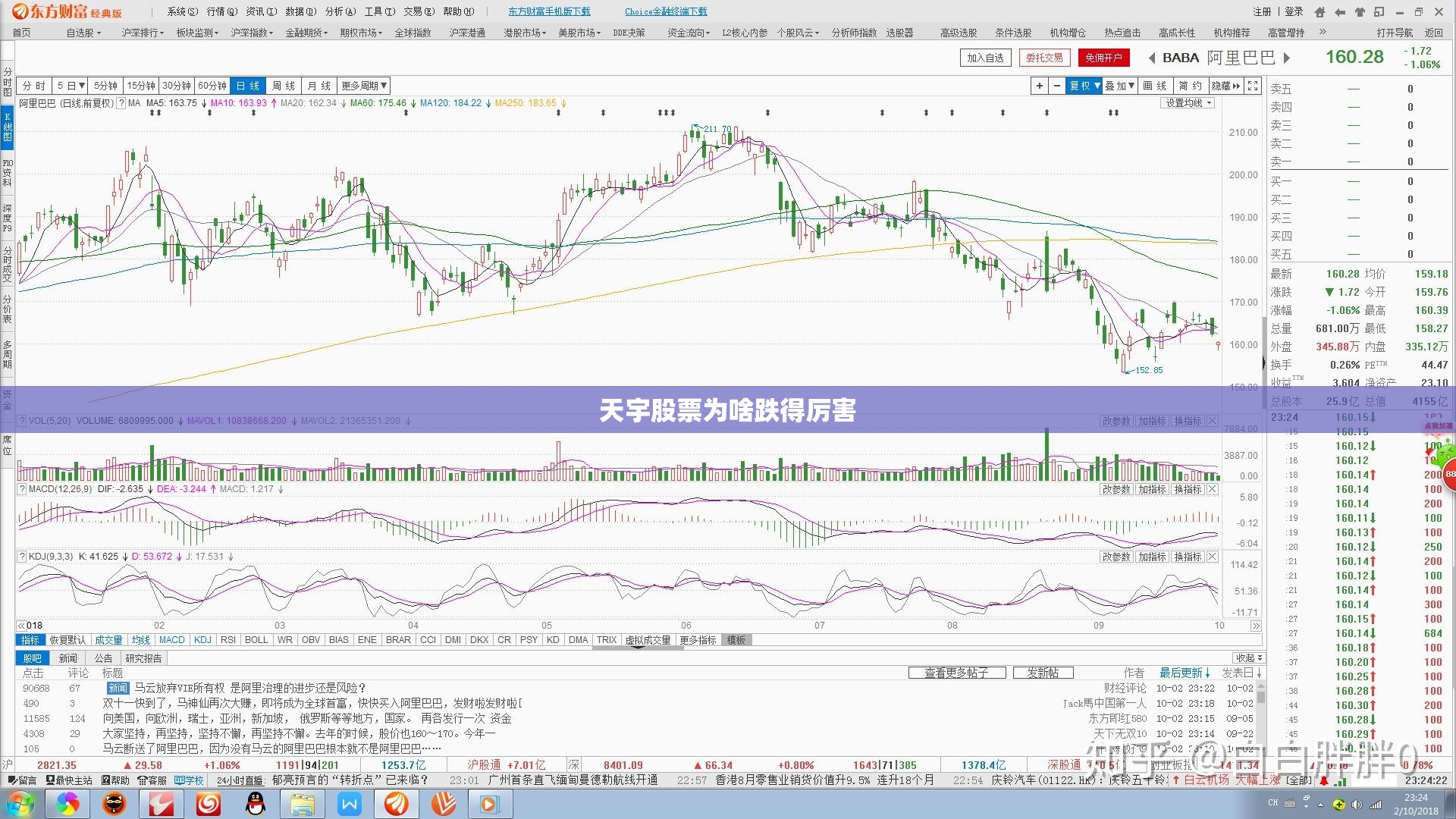Open help icon beside 阿里巴巴(日线,前复权)
The width and height of the screenshot is (1456, 819).
pos(121,103)
